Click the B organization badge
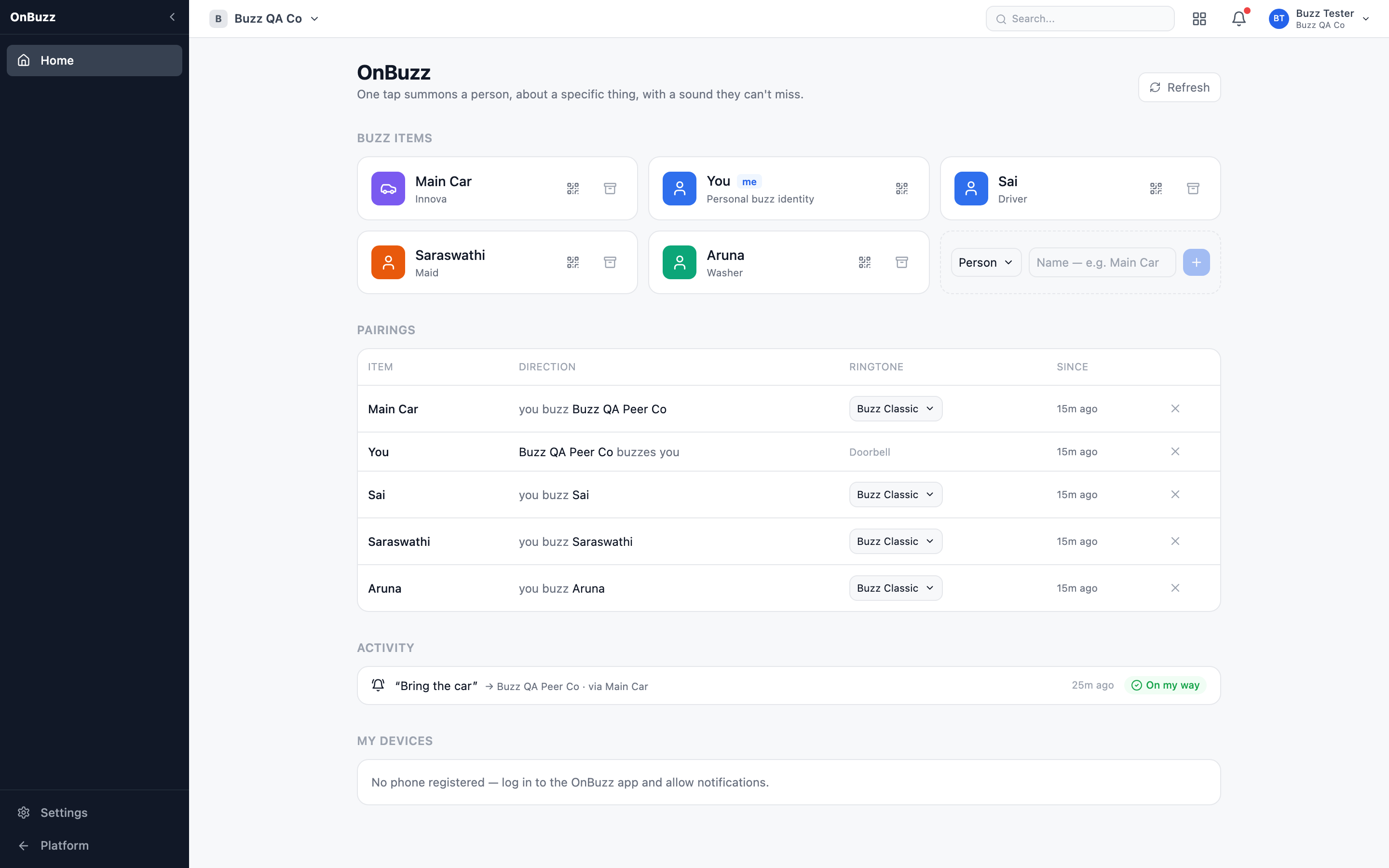Viewport: 1389px width, 868px height. tap(218, 18)
